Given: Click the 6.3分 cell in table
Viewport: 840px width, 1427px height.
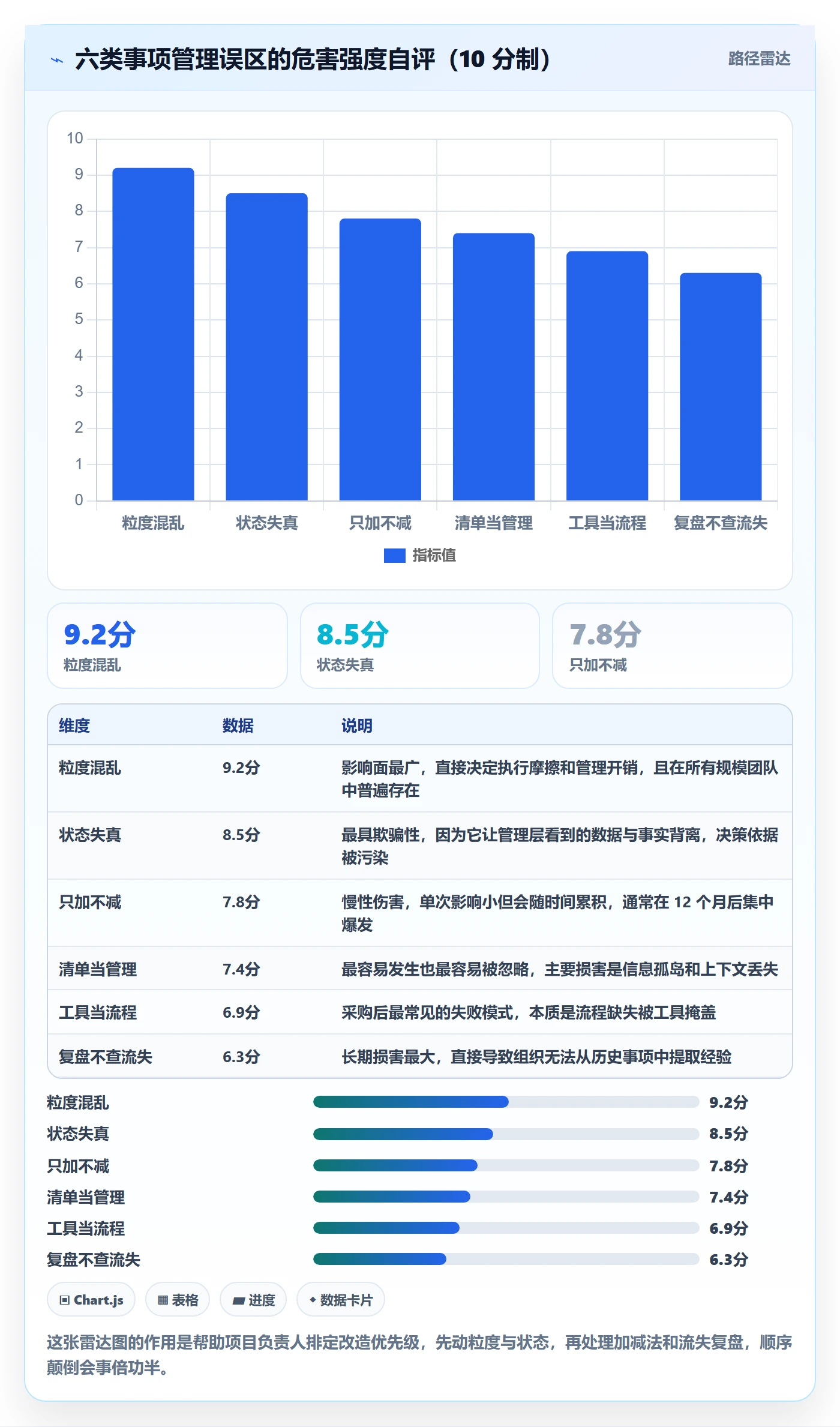Looking at the screenshot, I should point(241,1057).
